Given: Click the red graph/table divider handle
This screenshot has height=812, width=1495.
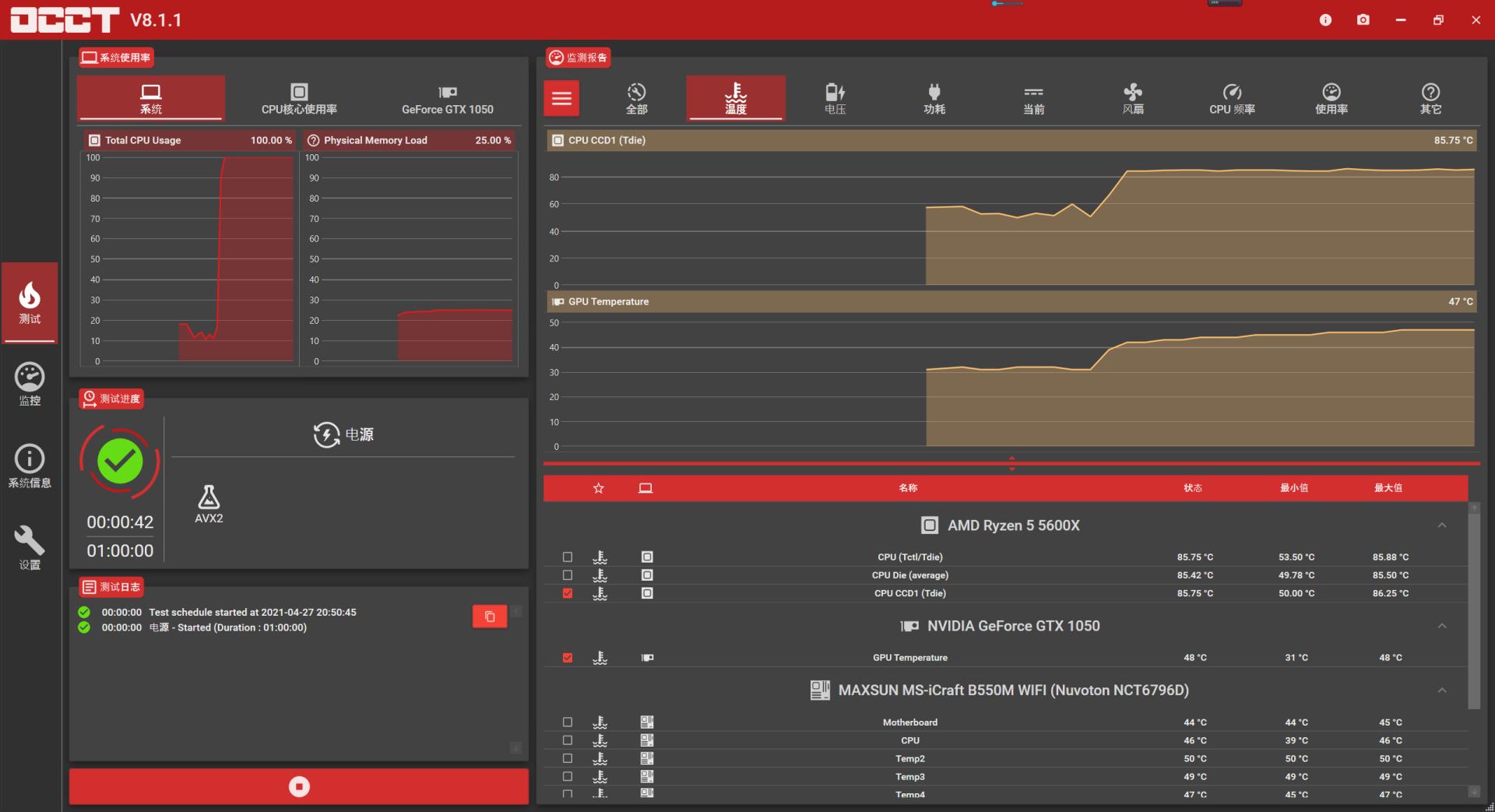Looking at the screenshot, I should coord(1011,463).
